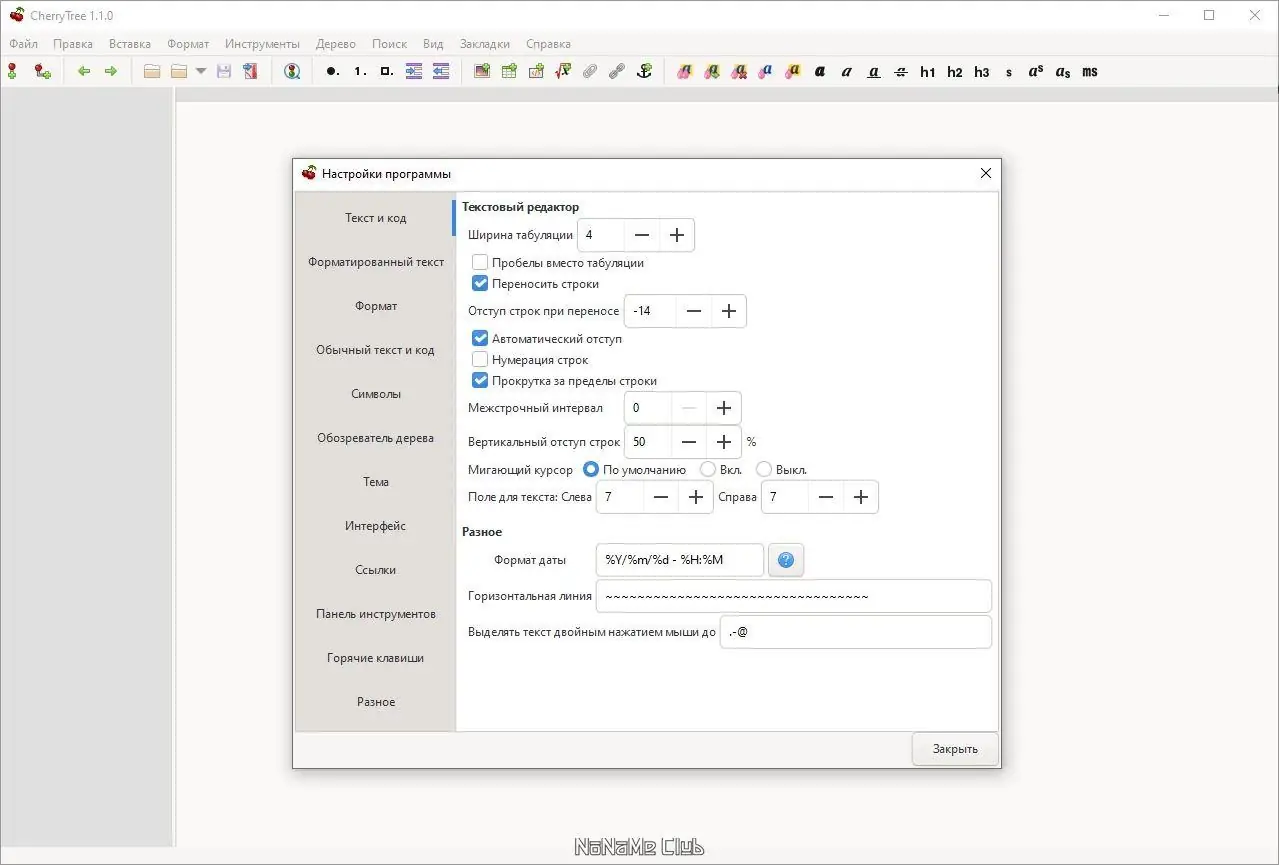Open 'Панель инструментов' settings tab

[376, 614]
